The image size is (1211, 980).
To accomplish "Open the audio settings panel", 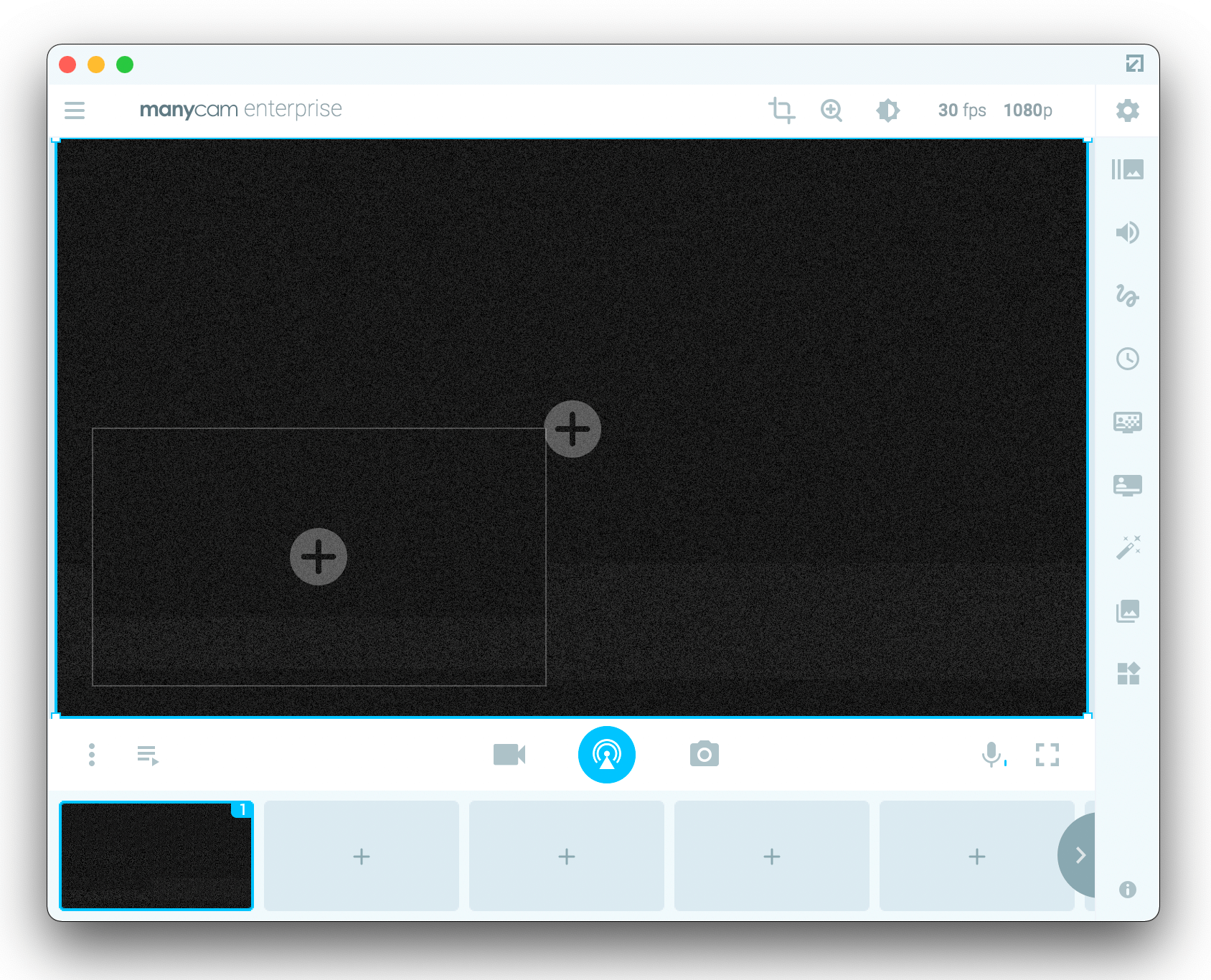I will pyautogui.click(x=1127, y=232).
